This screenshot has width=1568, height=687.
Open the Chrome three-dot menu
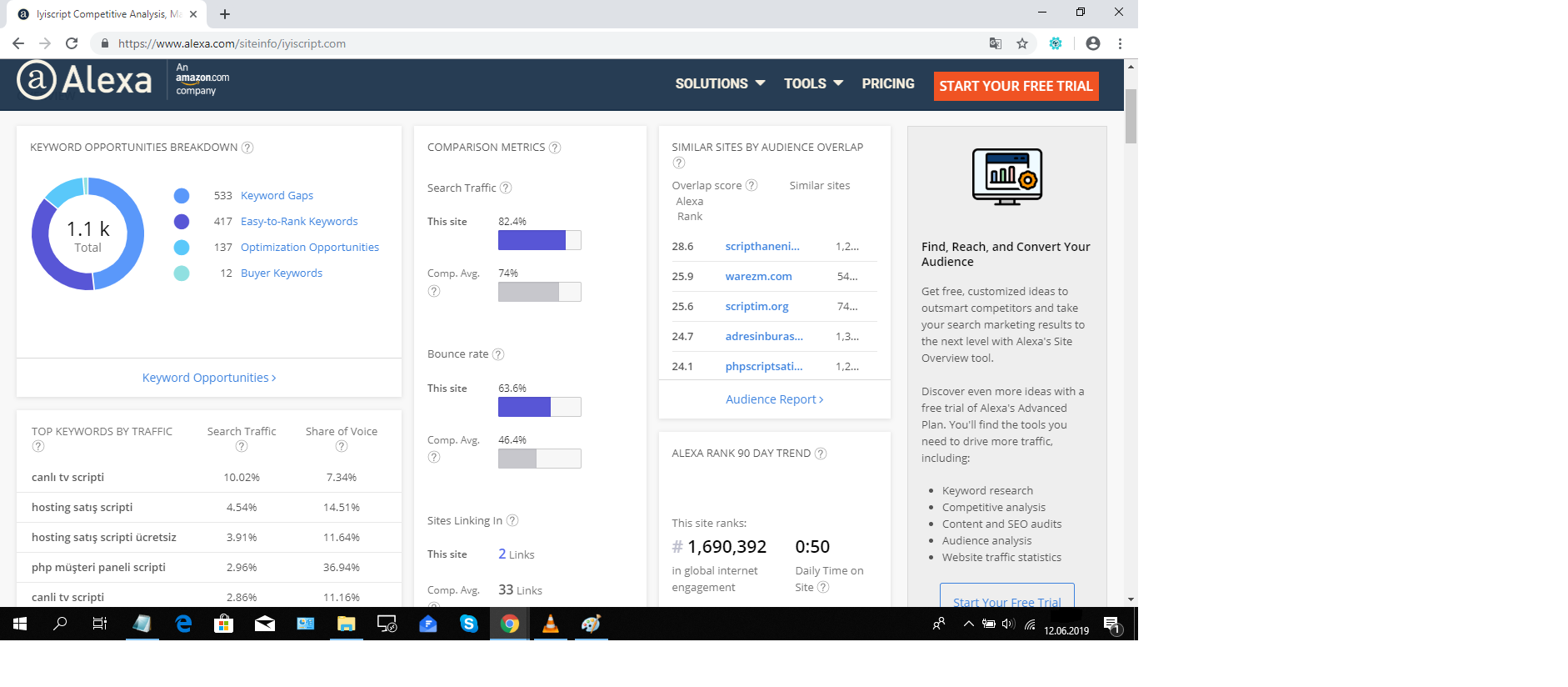pos(1120,43)
